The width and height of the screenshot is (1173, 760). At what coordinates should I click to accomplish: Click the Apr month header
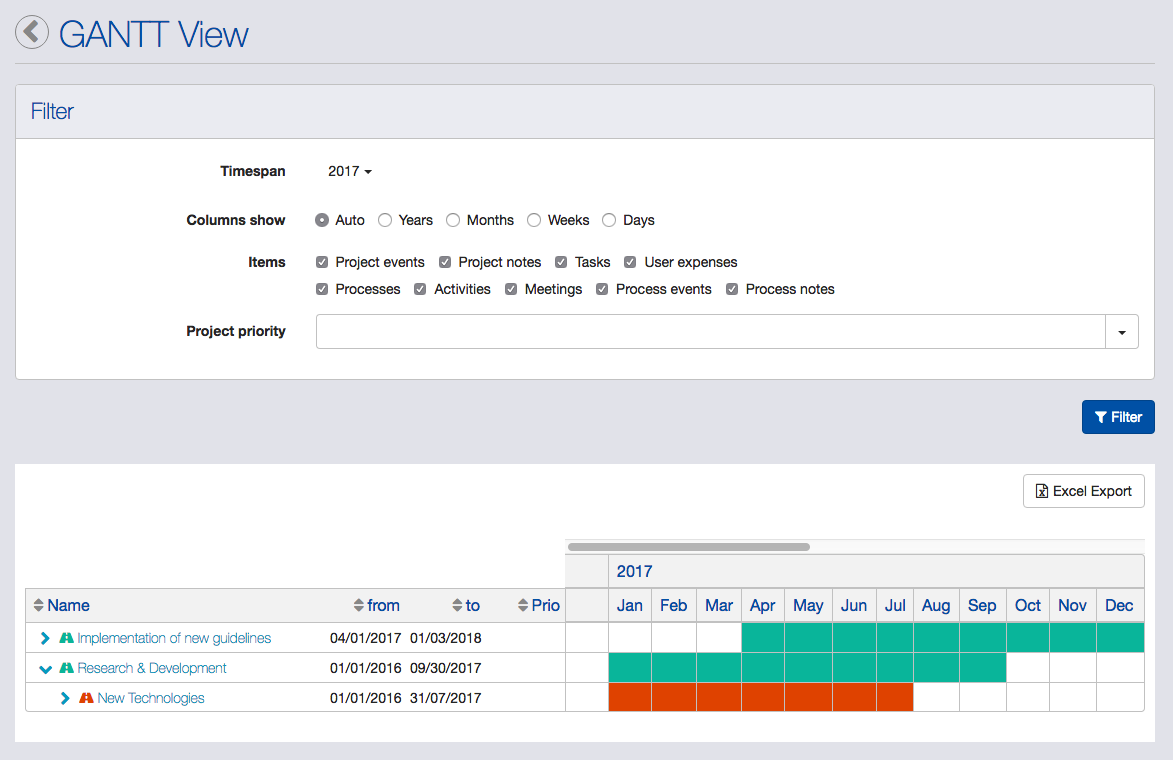[x=763, y=605]
